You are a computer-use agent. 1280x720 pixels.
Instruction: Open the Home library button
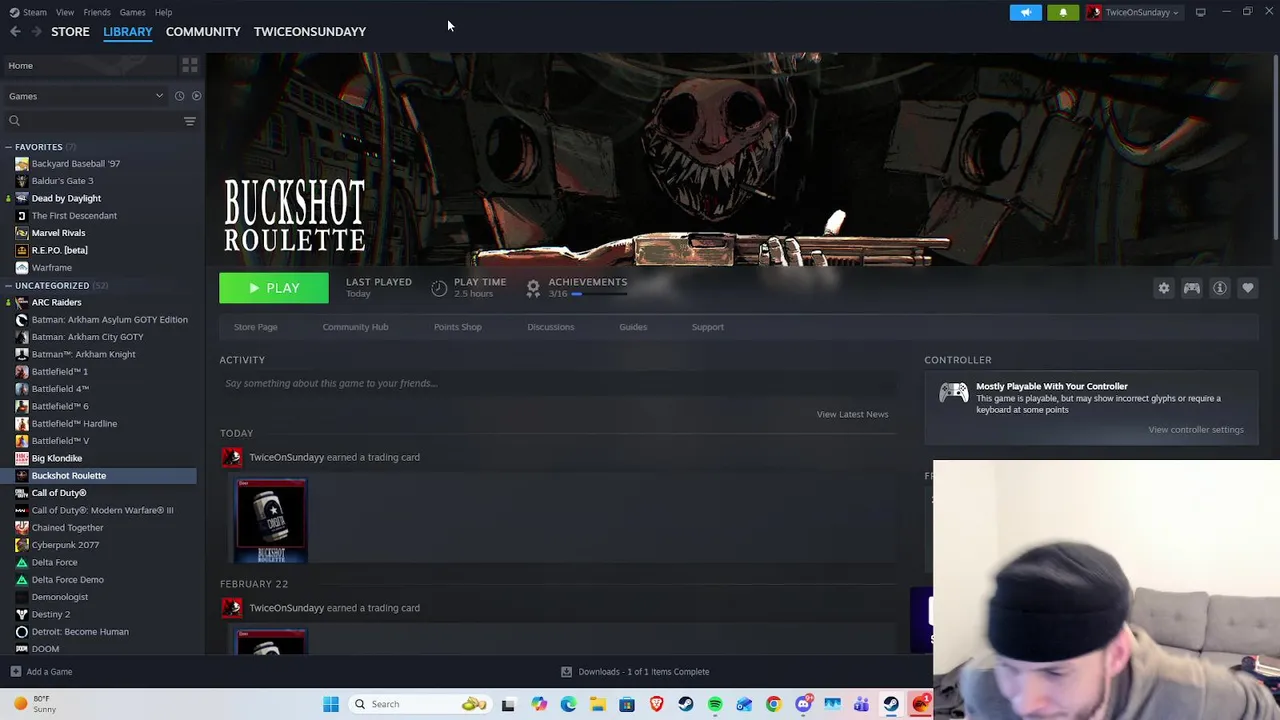point(90,65)
